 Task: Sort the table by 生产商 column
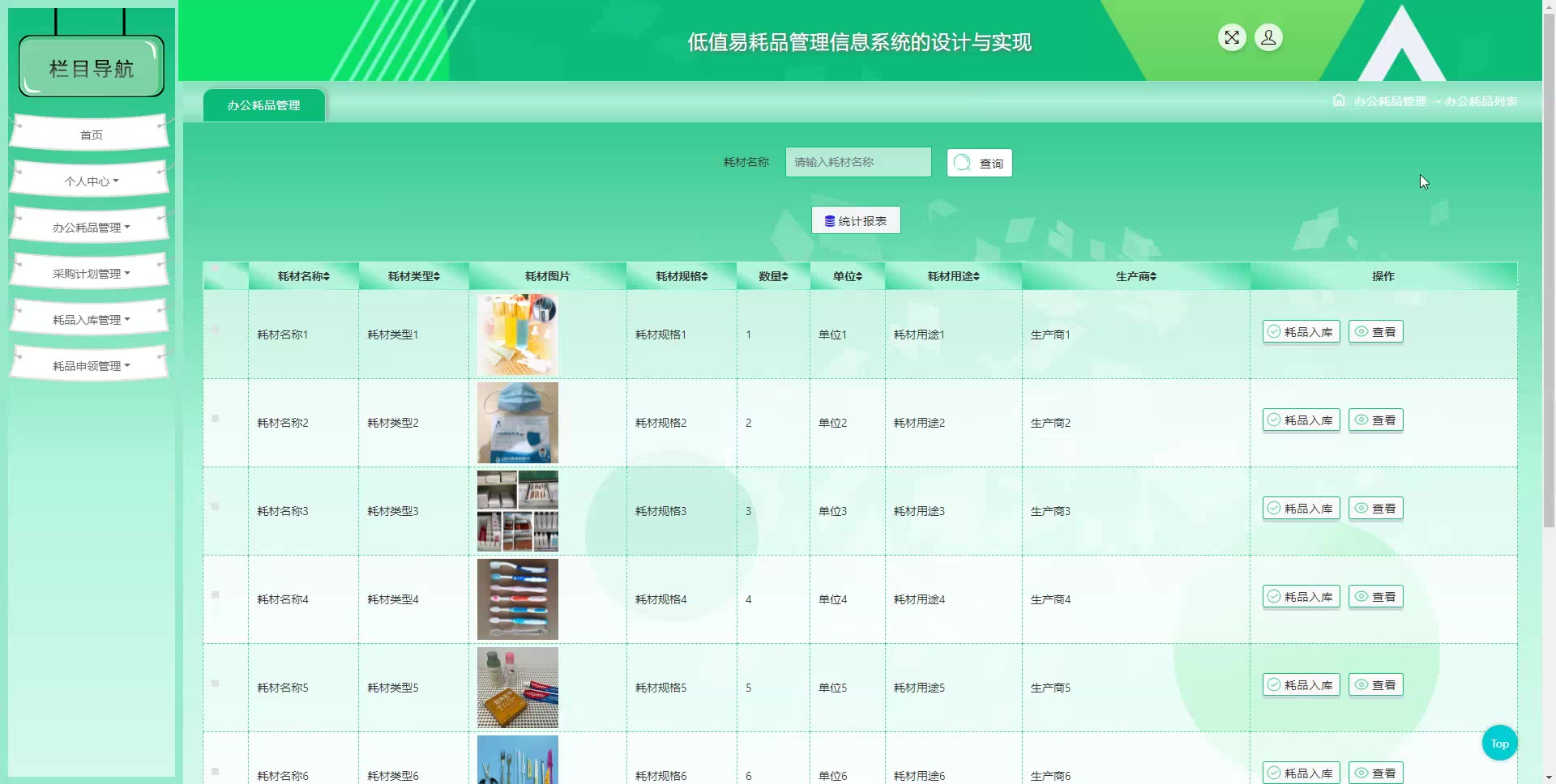pos(1136,276)
